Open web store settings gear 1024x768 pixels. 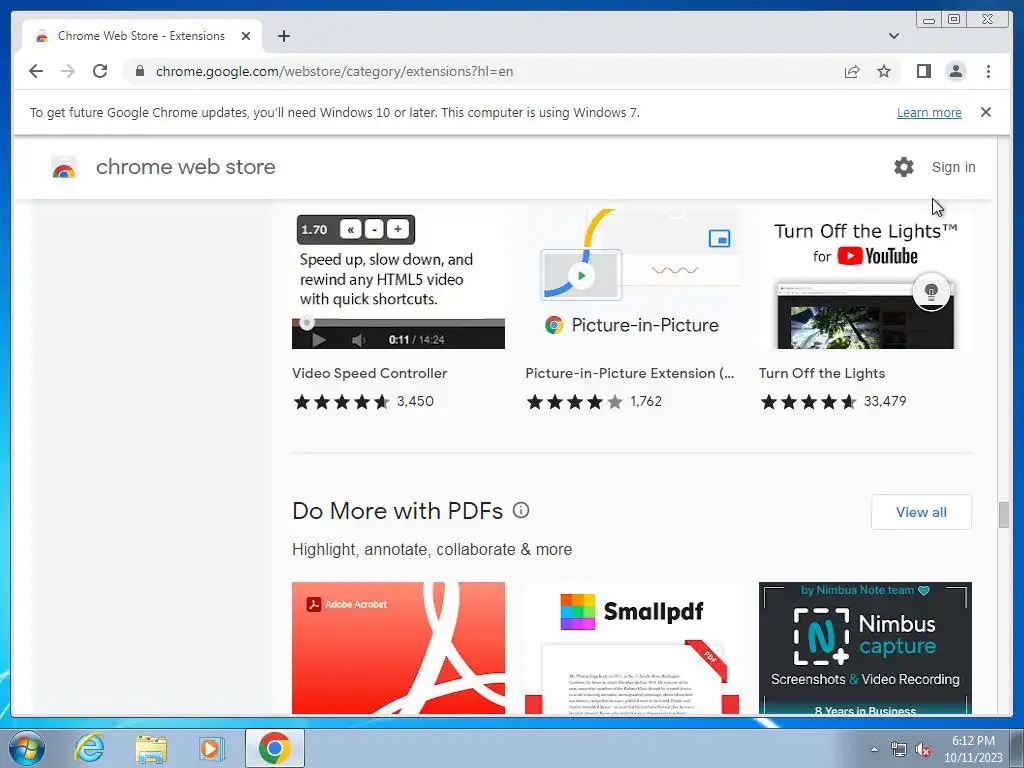[904, 167]
